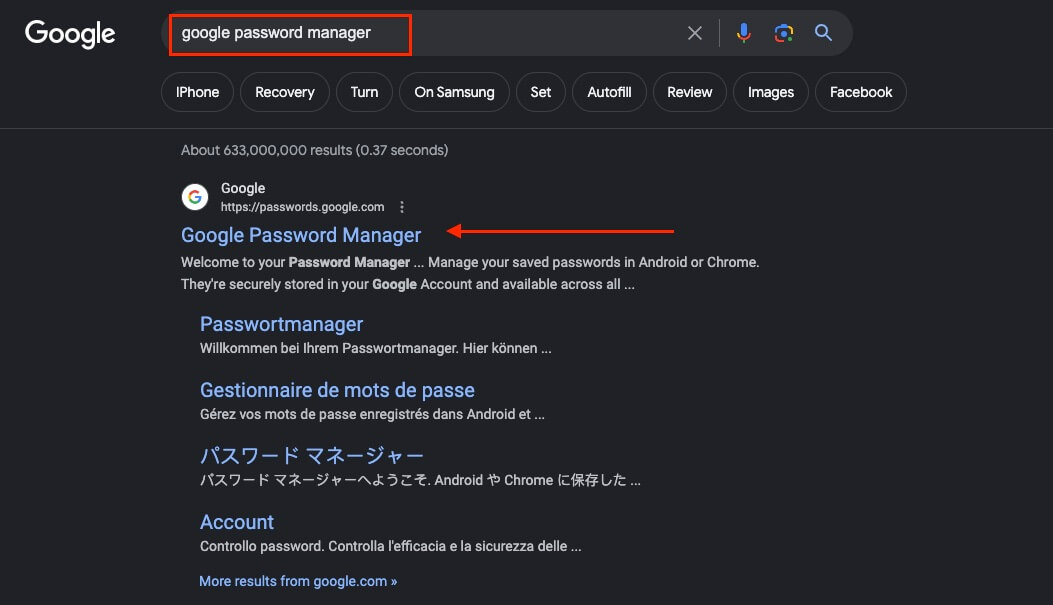Open the Passwortmanager sublink
The width and height of the screenshot is (1053, 605).
(281, 324)
